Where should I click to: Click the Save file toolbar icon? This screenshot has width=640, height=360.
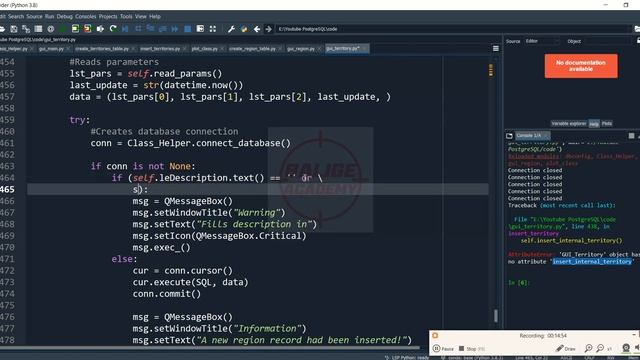click(x=14, y=29)
